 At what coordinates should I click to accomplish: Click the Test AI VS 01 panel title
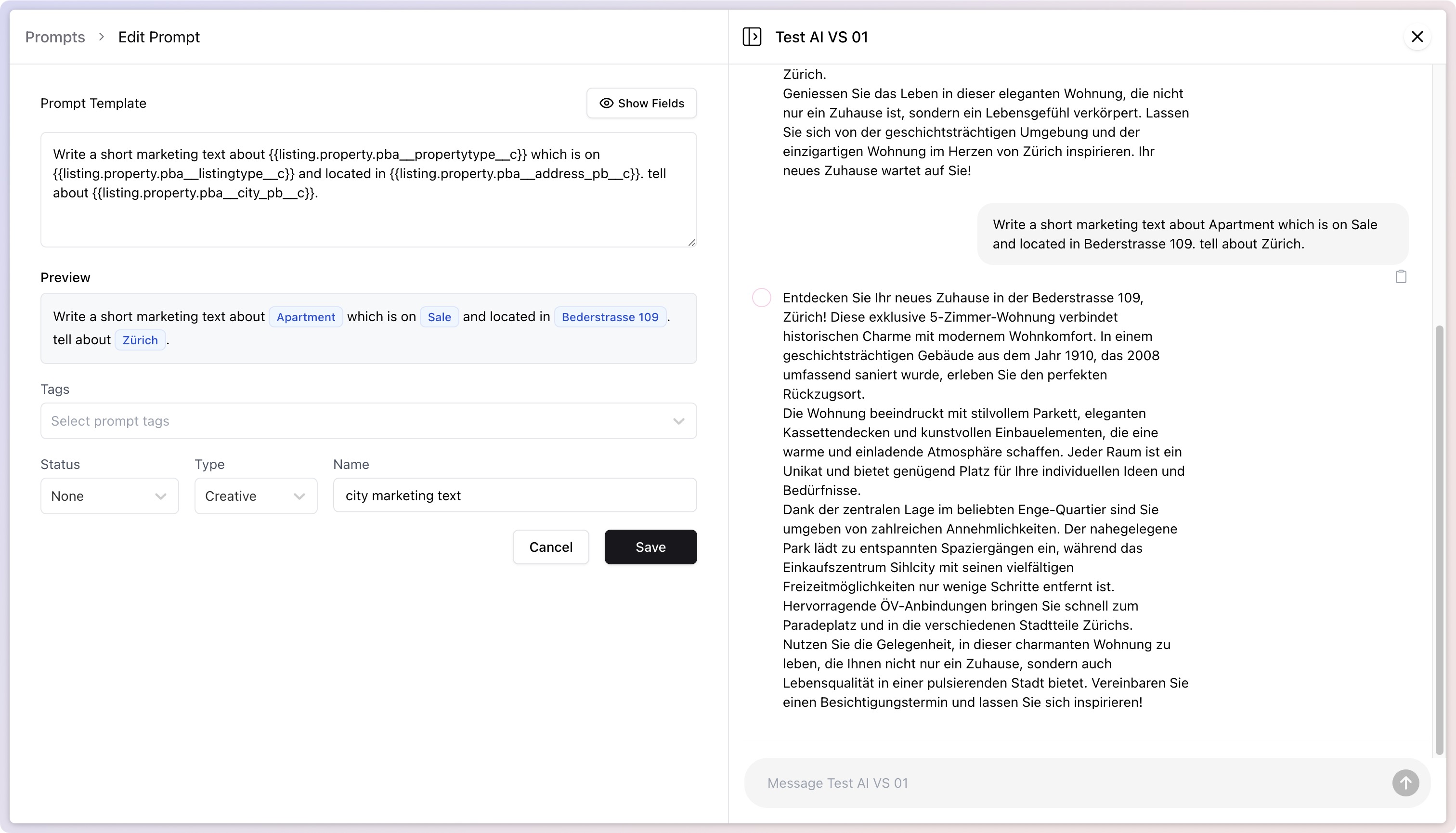pos(821,37)
